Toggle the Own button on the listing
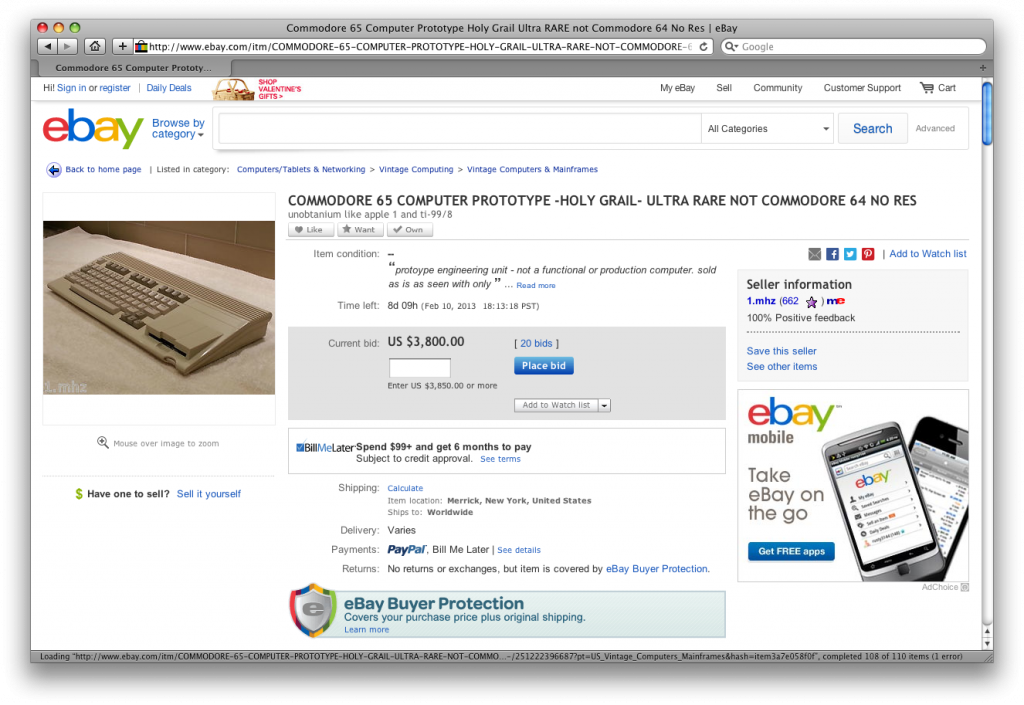 (410, 230)
